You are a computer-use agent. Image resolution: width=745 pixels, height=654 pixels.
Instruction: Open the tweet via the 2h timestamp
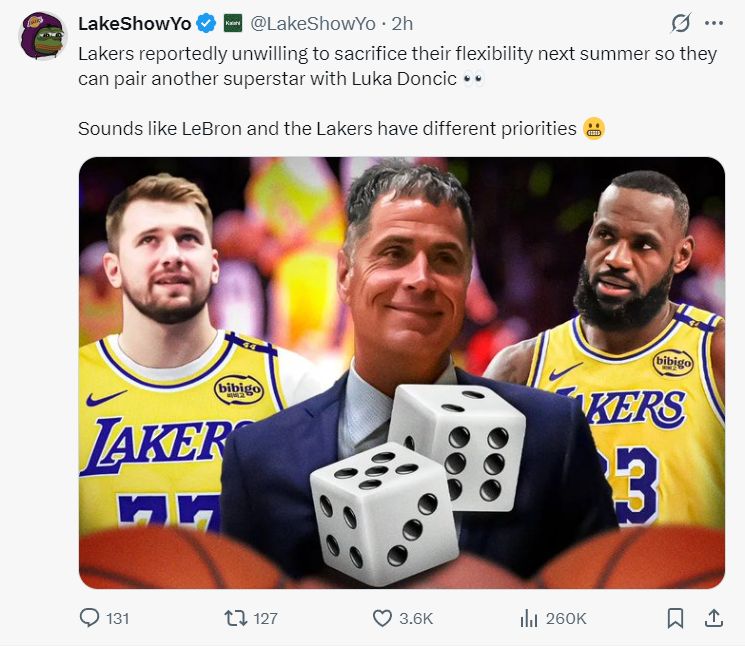(401, 23)
